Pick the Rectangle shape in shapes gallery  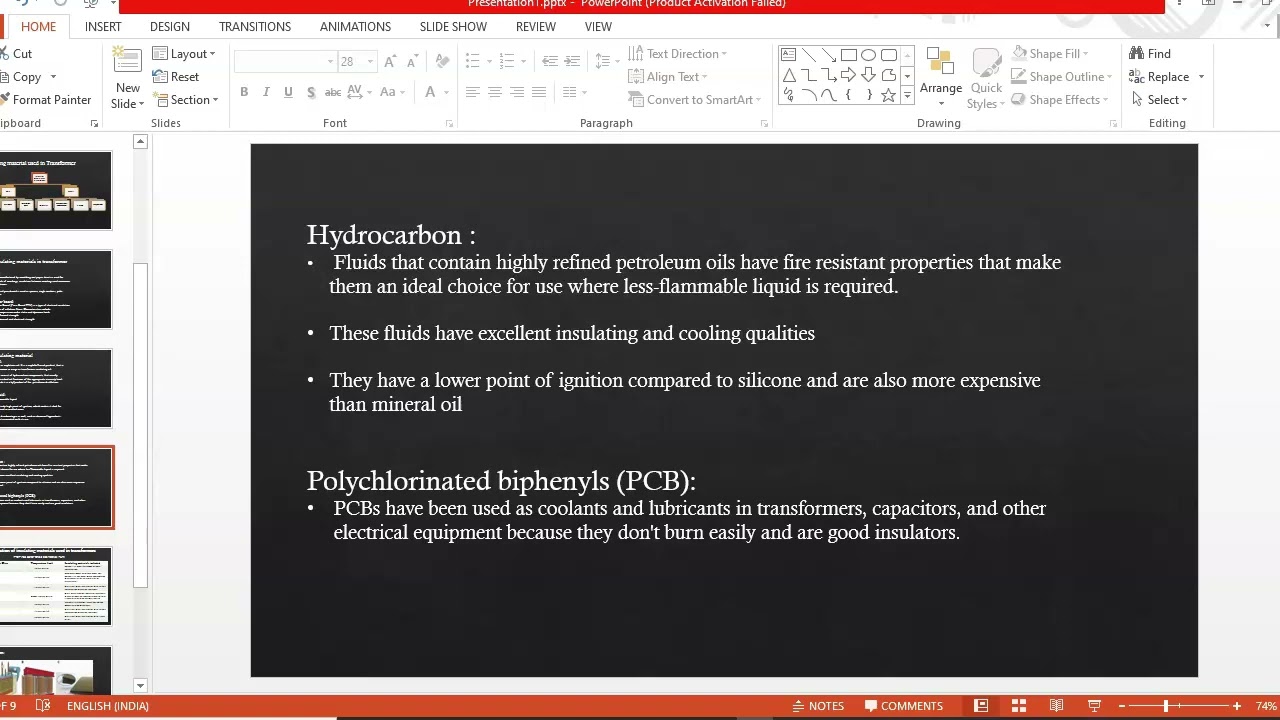tap(848, 55)
